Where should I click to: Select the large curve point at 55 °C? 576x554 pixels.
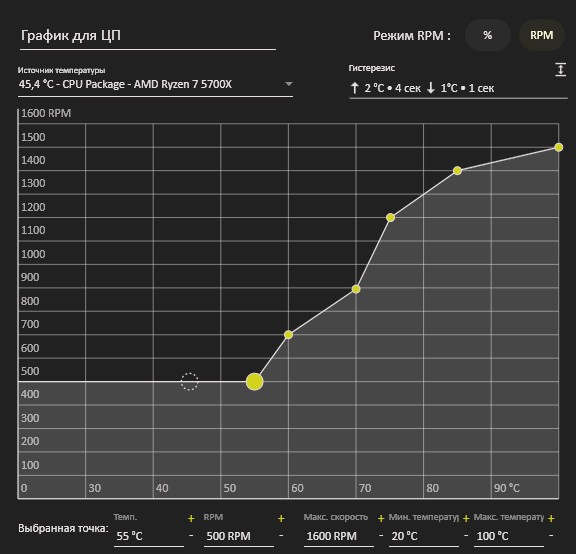click(x=255, y=382)
